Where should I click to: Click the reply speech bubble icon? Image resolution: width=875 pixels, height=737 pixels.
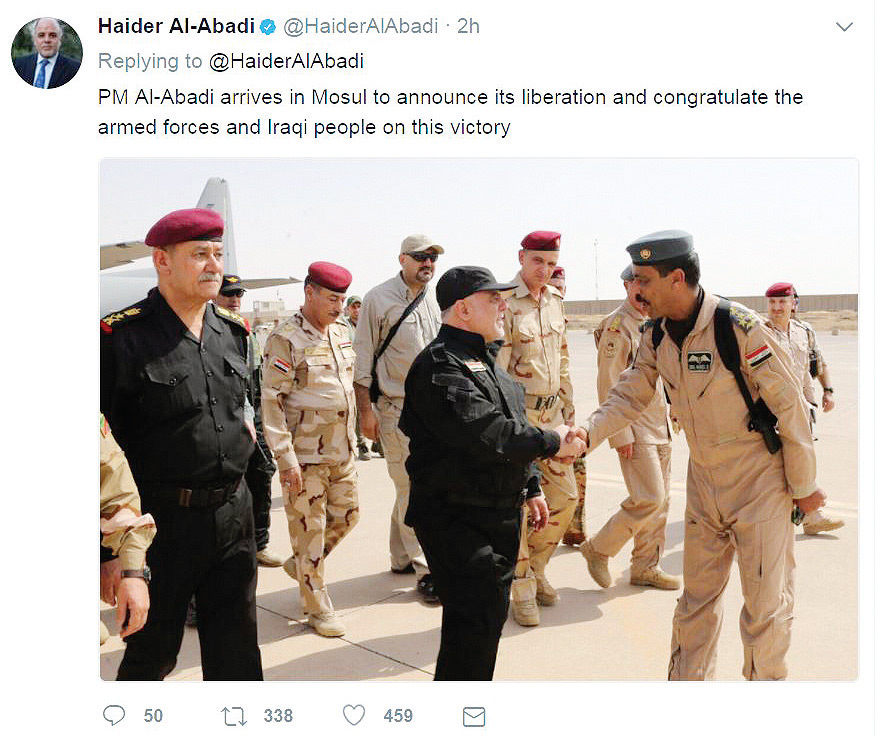click(114, 715)
